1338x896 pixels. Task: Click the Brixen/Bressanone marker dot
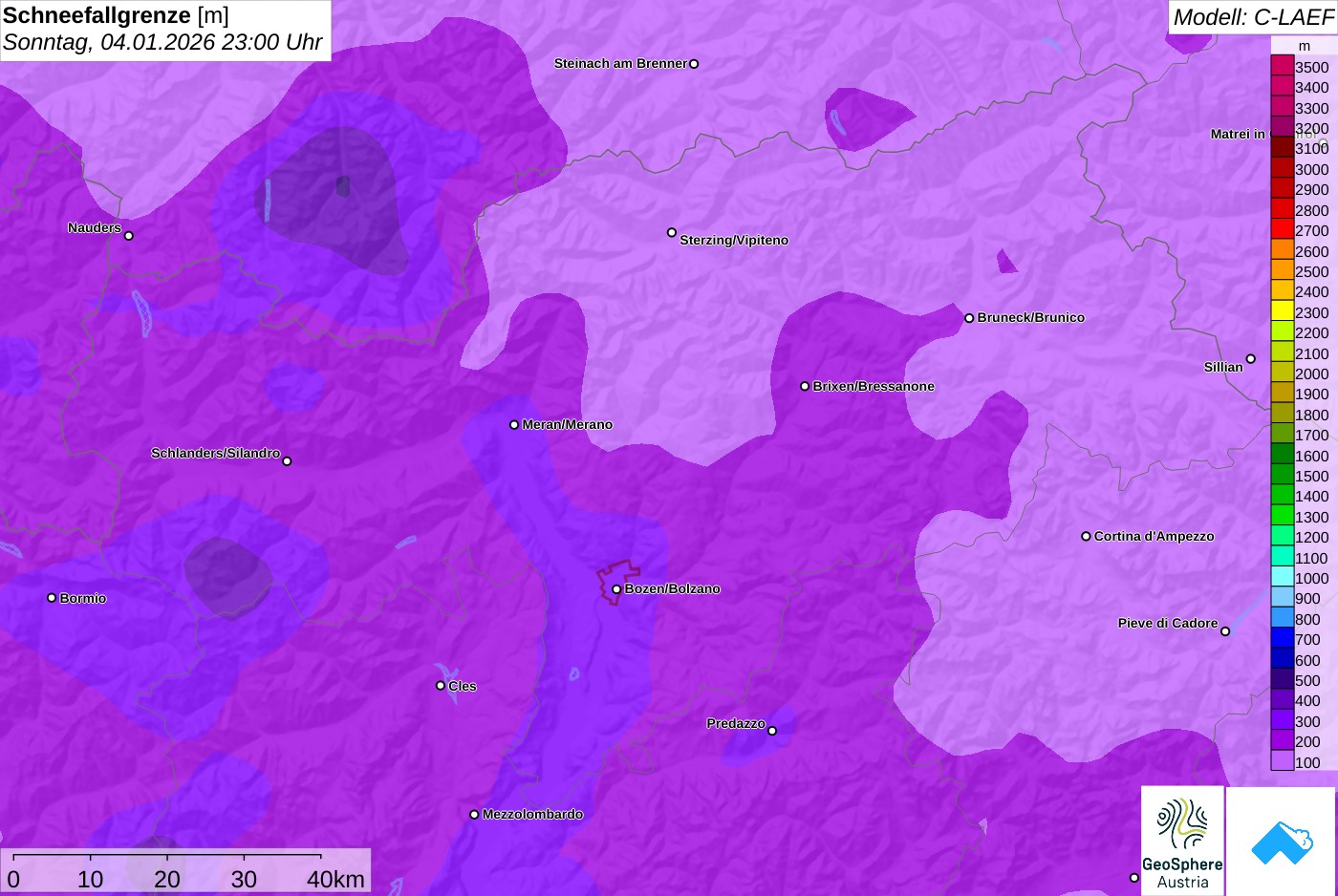[805, 386]
